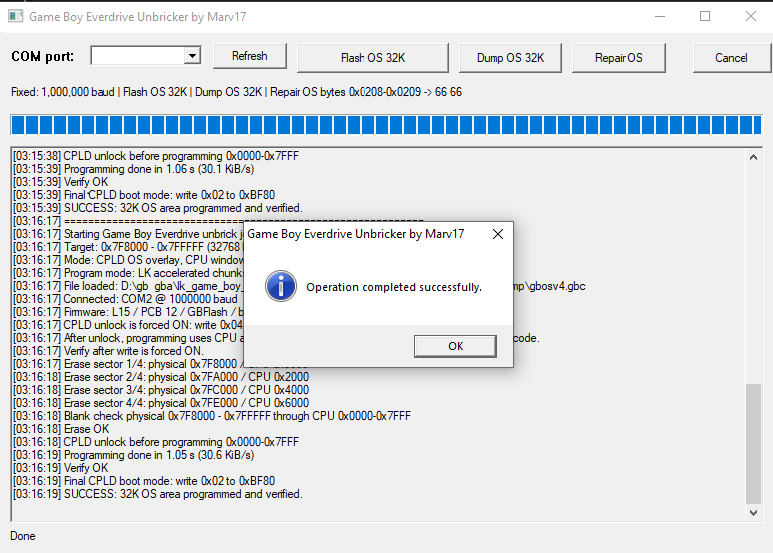Click 'Erase sector 3/4' log line
This screenshot has height=553, width=773.
point(161,390)
